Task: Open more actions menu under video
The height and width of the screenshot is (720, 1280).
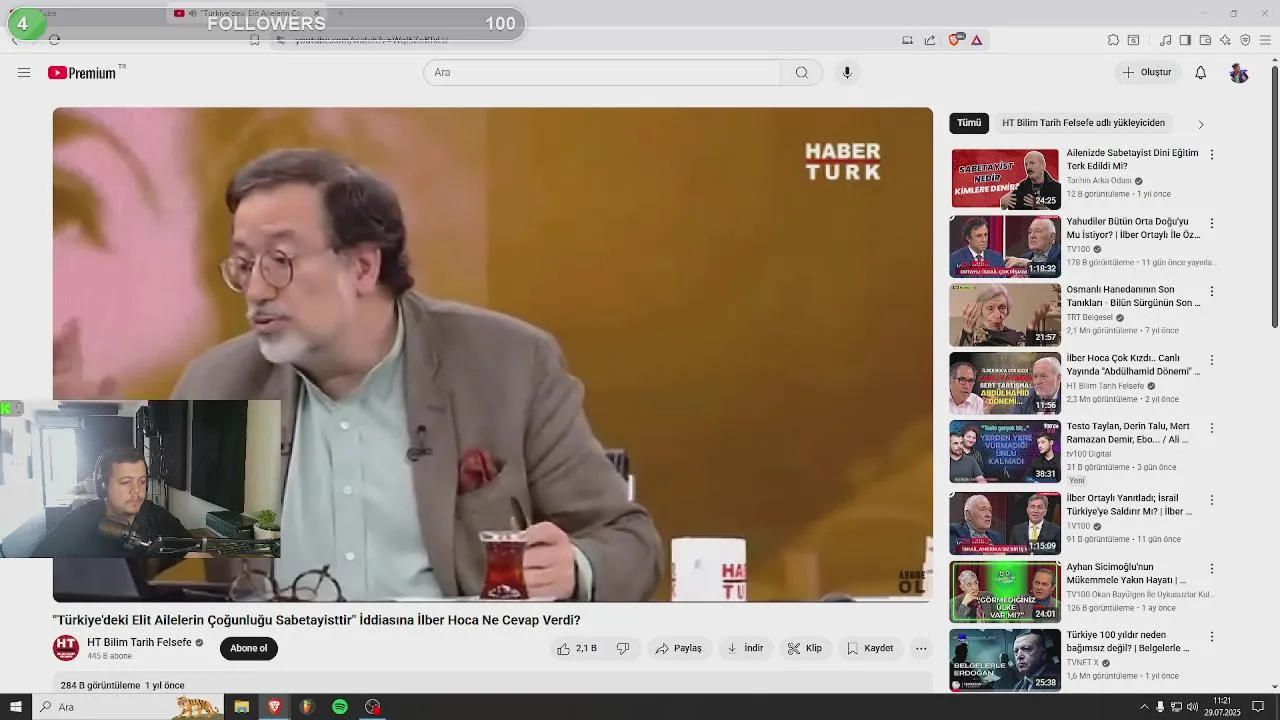Action: [x=921, y=648]
